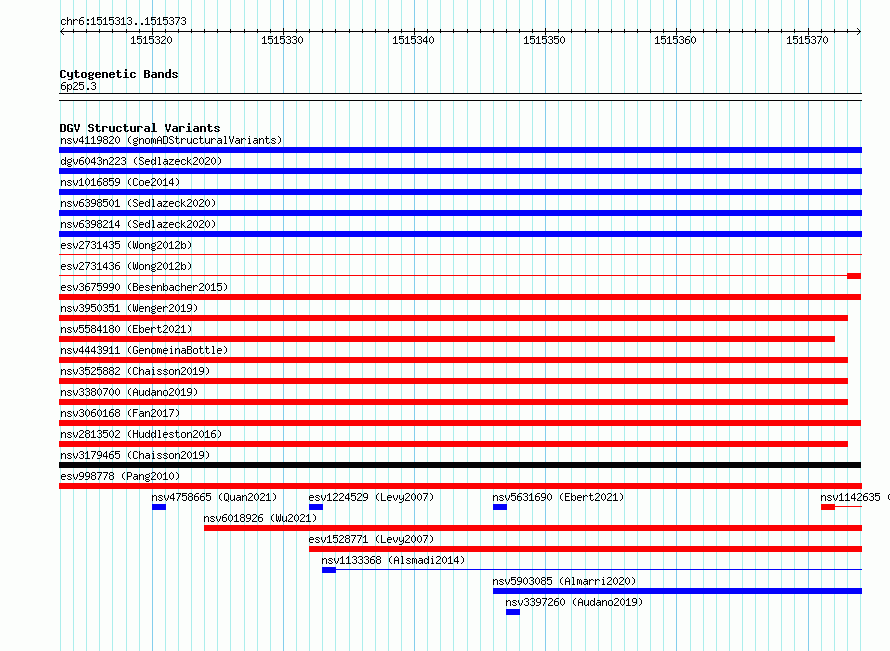Select nsv1133368 (Alsmadi2014) label

[393, 560]
